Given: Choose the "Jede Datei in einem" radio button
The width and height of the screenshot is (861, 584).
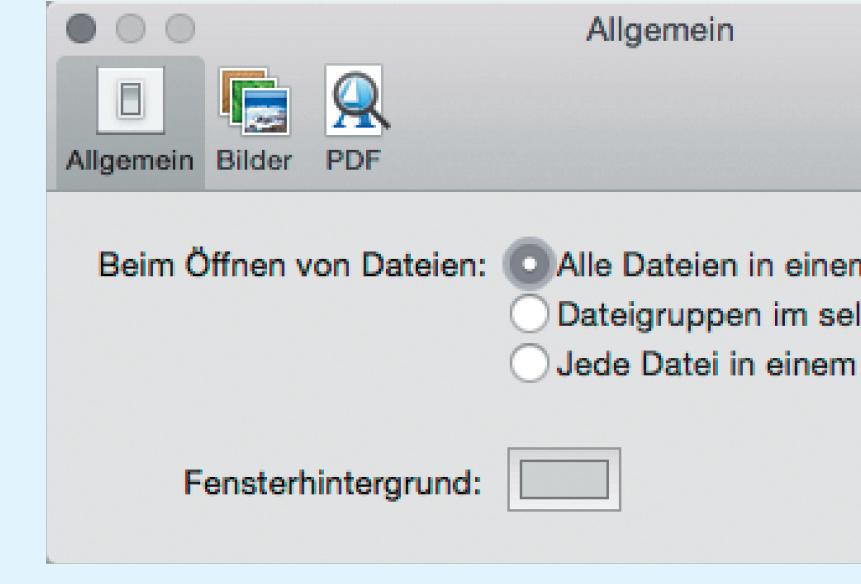Looking at the screenshot, I should pos(529,363).
